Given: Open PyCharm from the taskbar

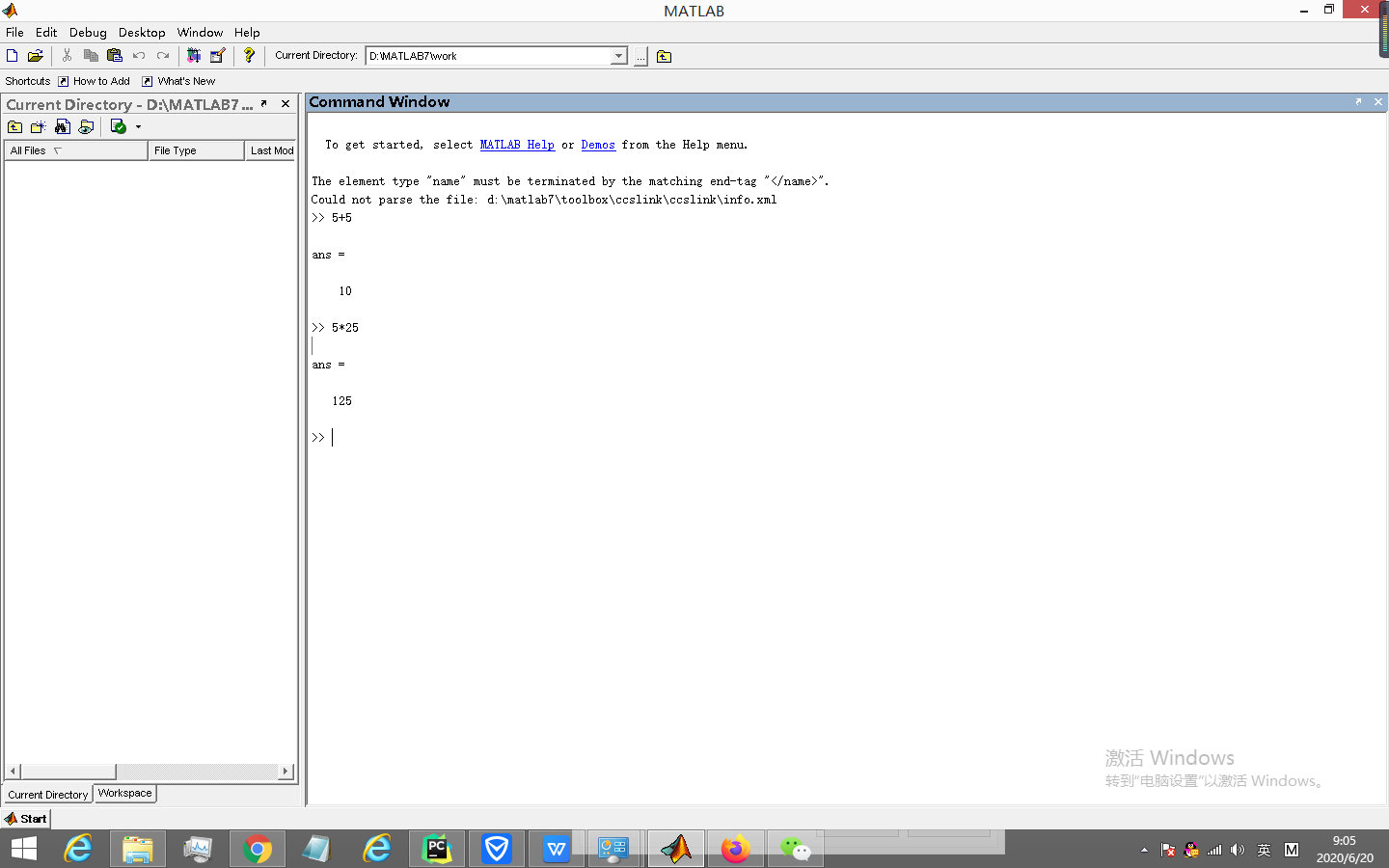Looking at the screenshot, I should point(437,849).
